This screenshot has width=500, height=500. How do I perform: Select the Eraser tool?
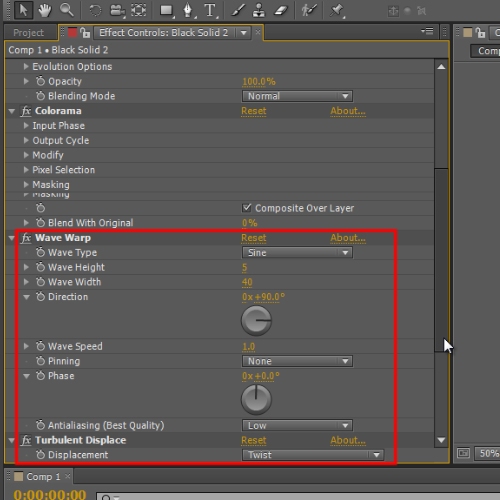(281, 10)
